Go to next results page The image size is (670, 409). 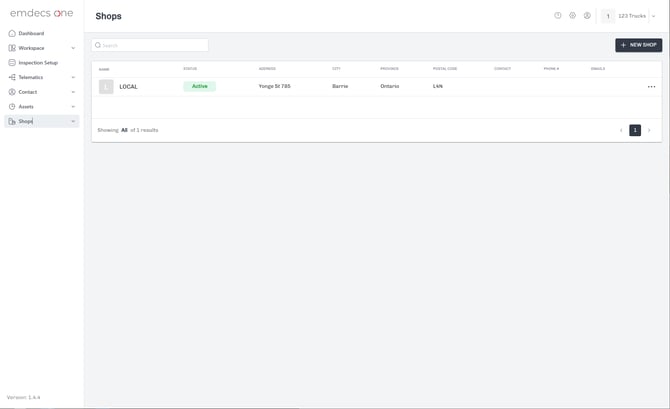tap(649, 130)
